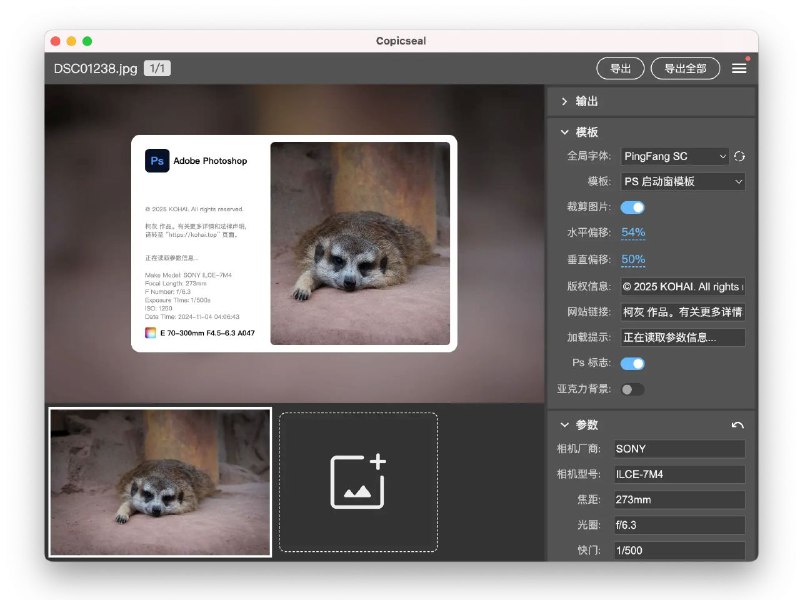Open the hamburger menu at top right
This screenshot has width=800, height=600.
(739, 68)
